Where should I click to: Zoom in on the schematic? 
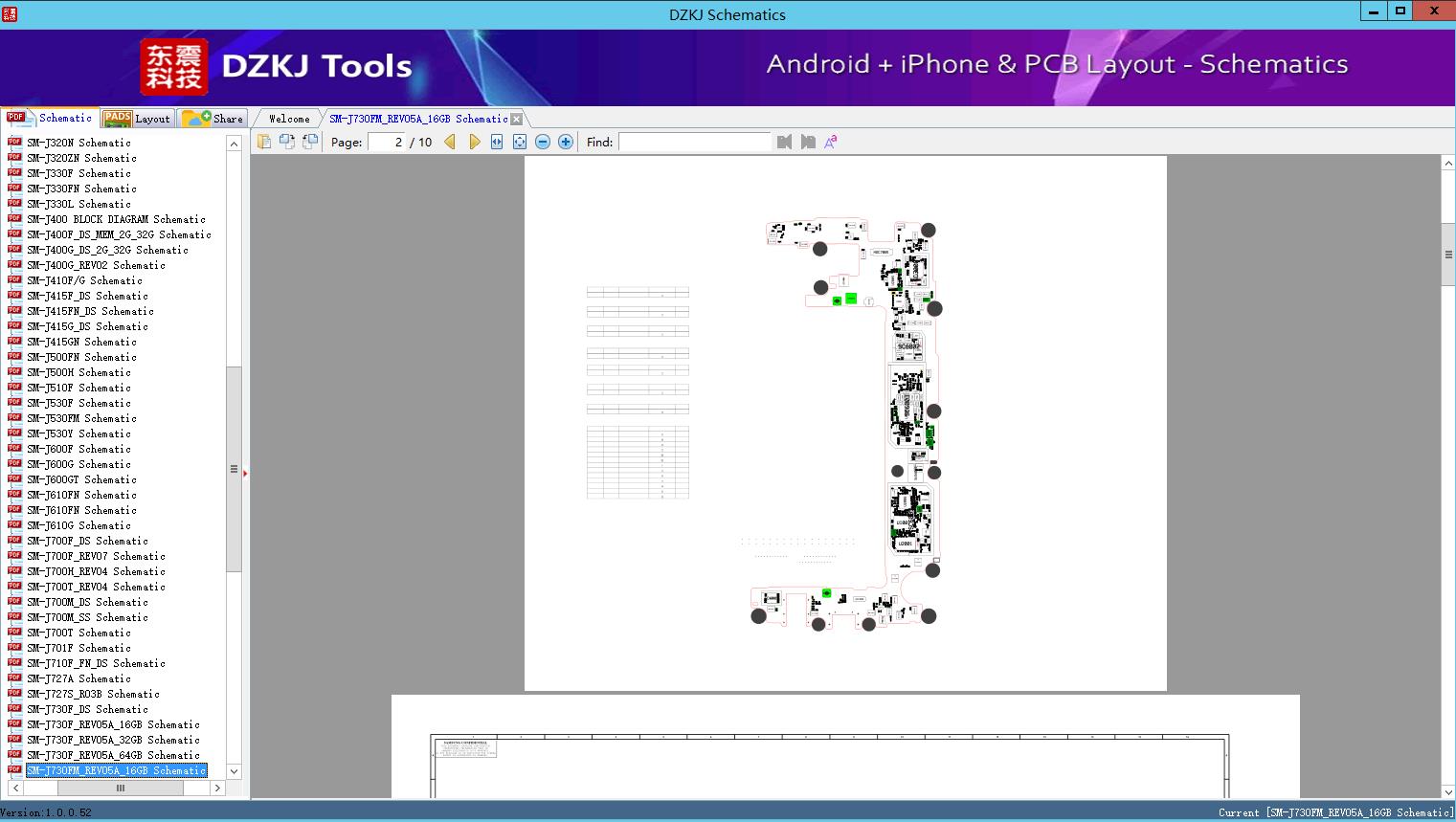[566, 142]
